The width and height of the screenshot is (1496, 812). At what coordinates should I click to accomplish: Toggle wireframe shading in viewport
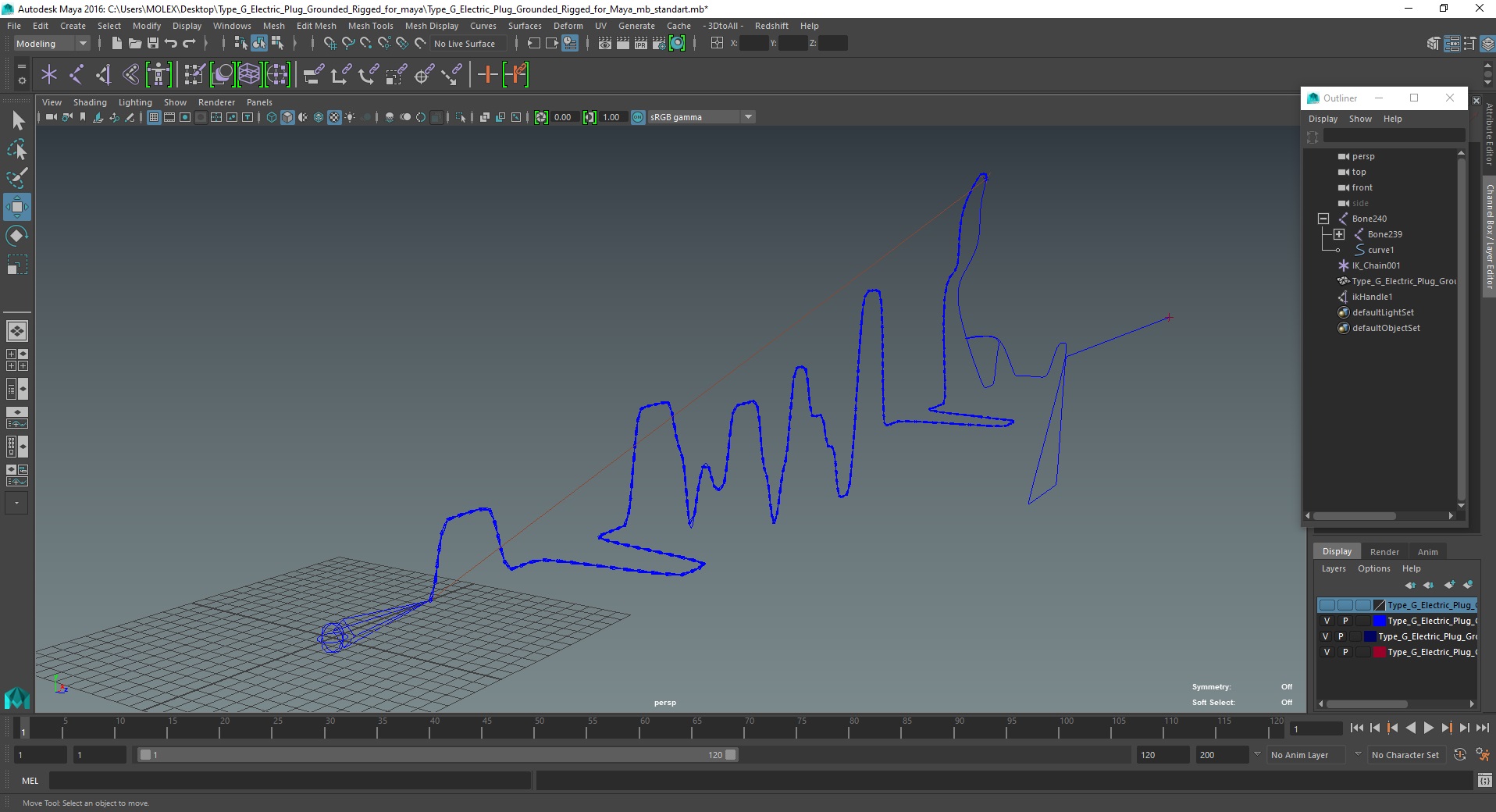coord(272,117)
